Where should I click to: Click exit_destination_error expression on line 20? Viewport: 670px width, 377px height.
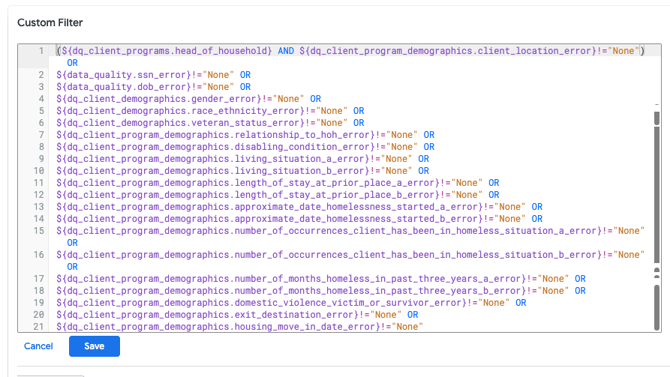click(229, 314)
